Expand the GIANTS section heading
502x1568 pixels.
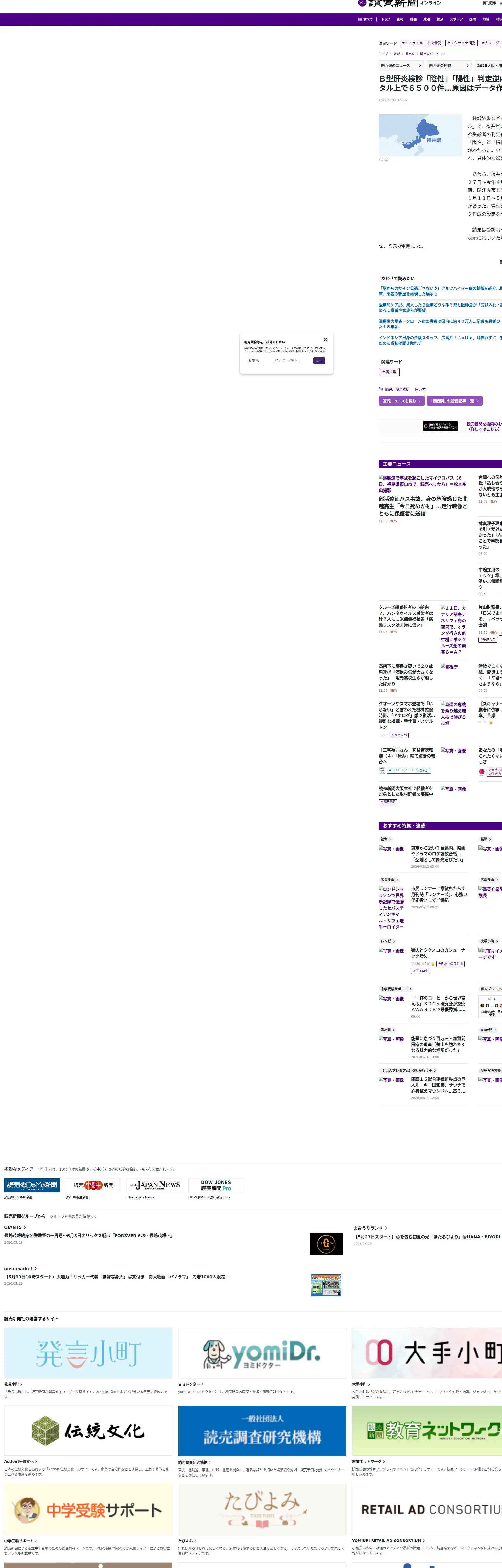click(x=15, y=1227)
